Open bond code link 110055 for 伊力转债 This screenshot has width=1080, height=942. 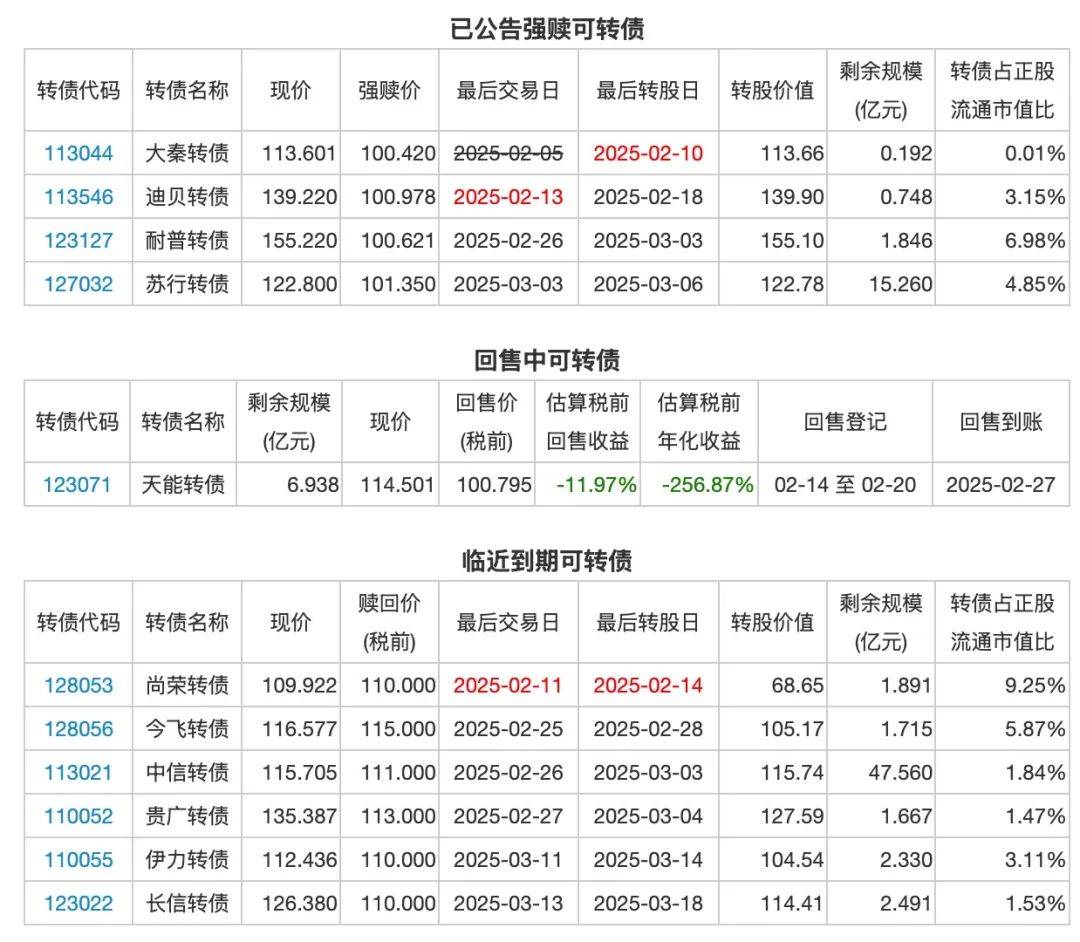click(77, 859)
